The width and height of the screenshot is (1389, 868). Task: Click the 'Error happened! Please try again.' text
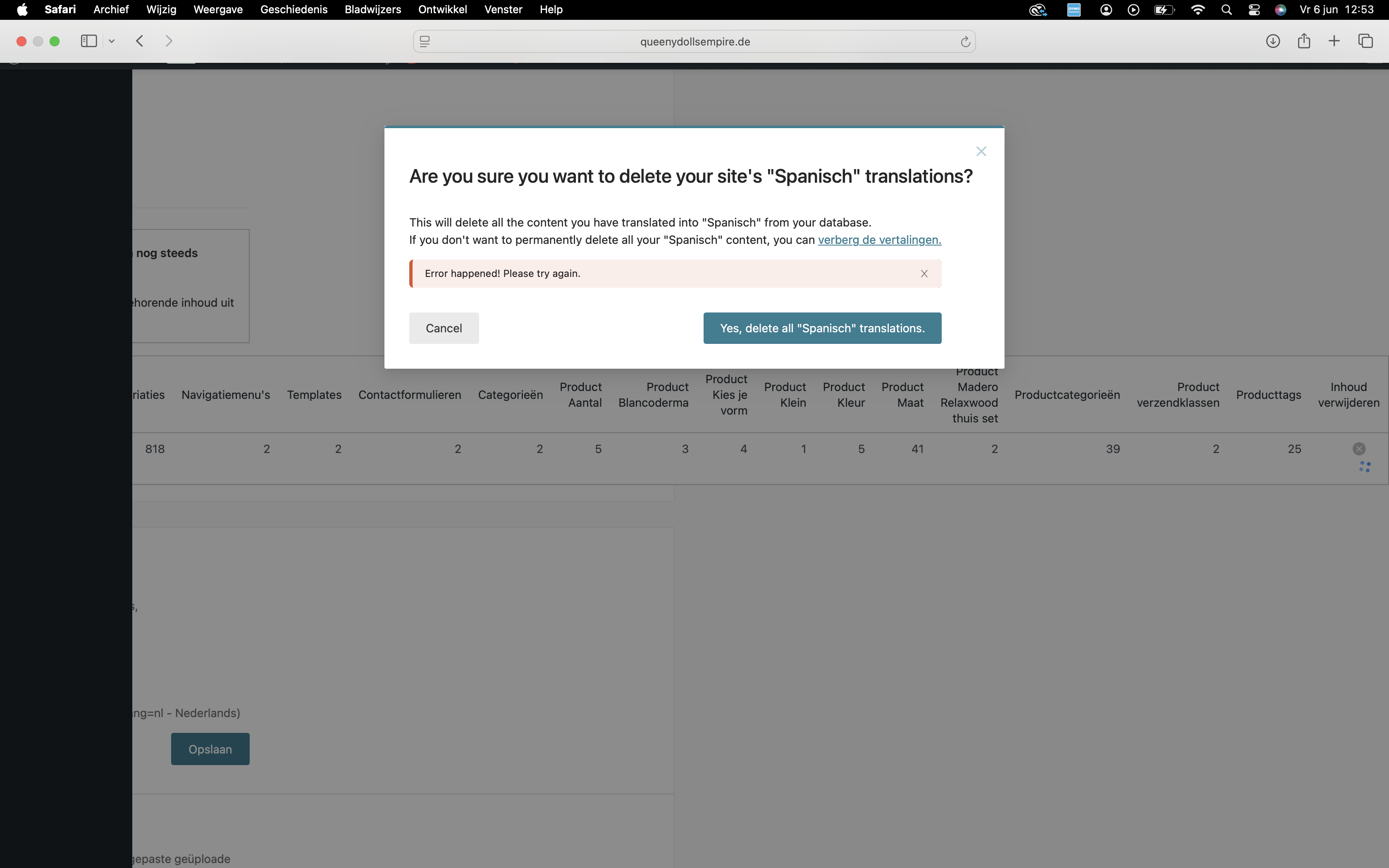[502, 274]
